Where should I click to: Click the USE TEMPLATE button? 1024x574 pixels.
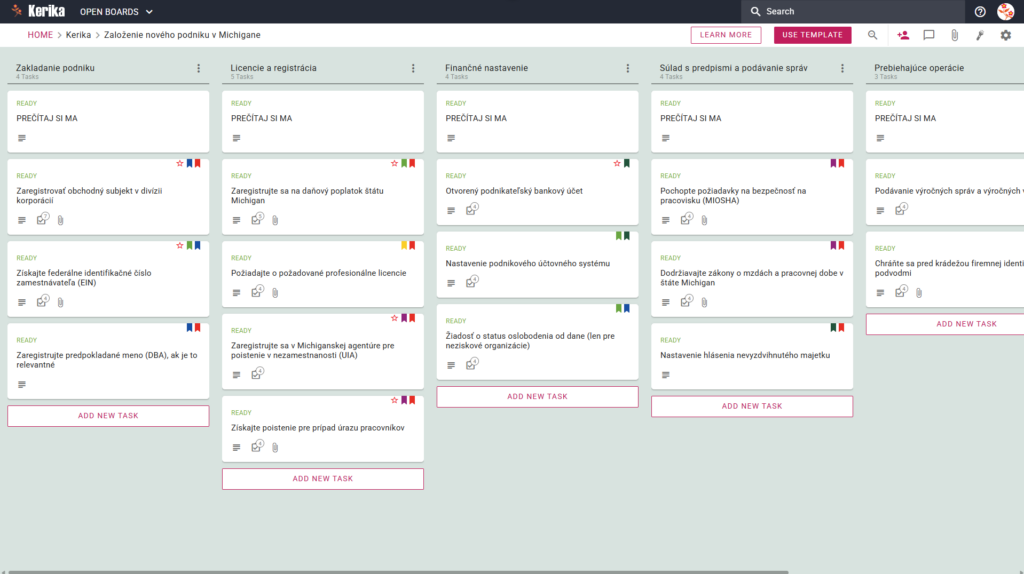pyautogui.click(x=812, y=35)
